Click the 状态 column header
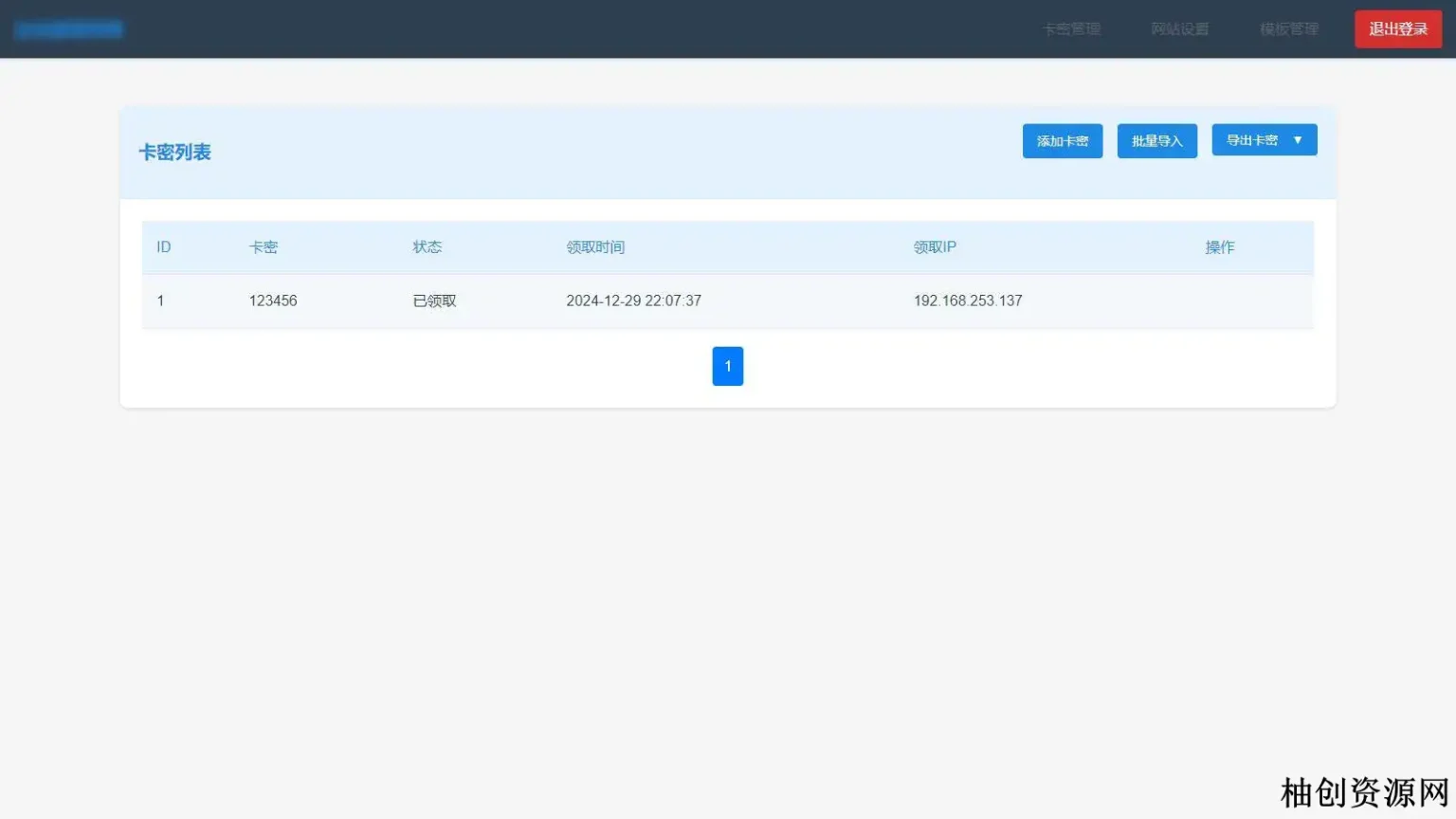The width and height of the screenshot is (1456, 819). [x=427, y=247]
